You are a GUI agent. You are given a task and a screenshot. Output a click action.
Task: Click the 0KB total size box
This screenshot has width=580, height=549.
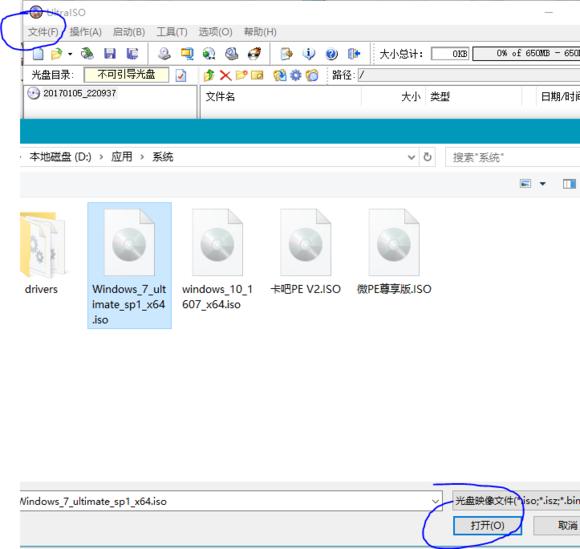(450, 54)
